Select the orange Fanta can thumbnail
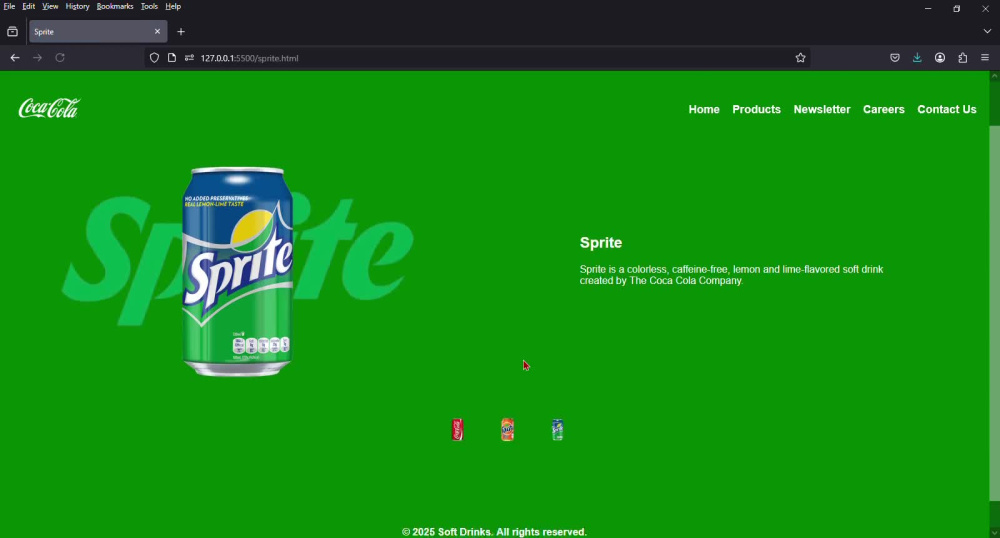Viewport: 1000px width, 538px height. pyautogui.click(x=508, y=430)
